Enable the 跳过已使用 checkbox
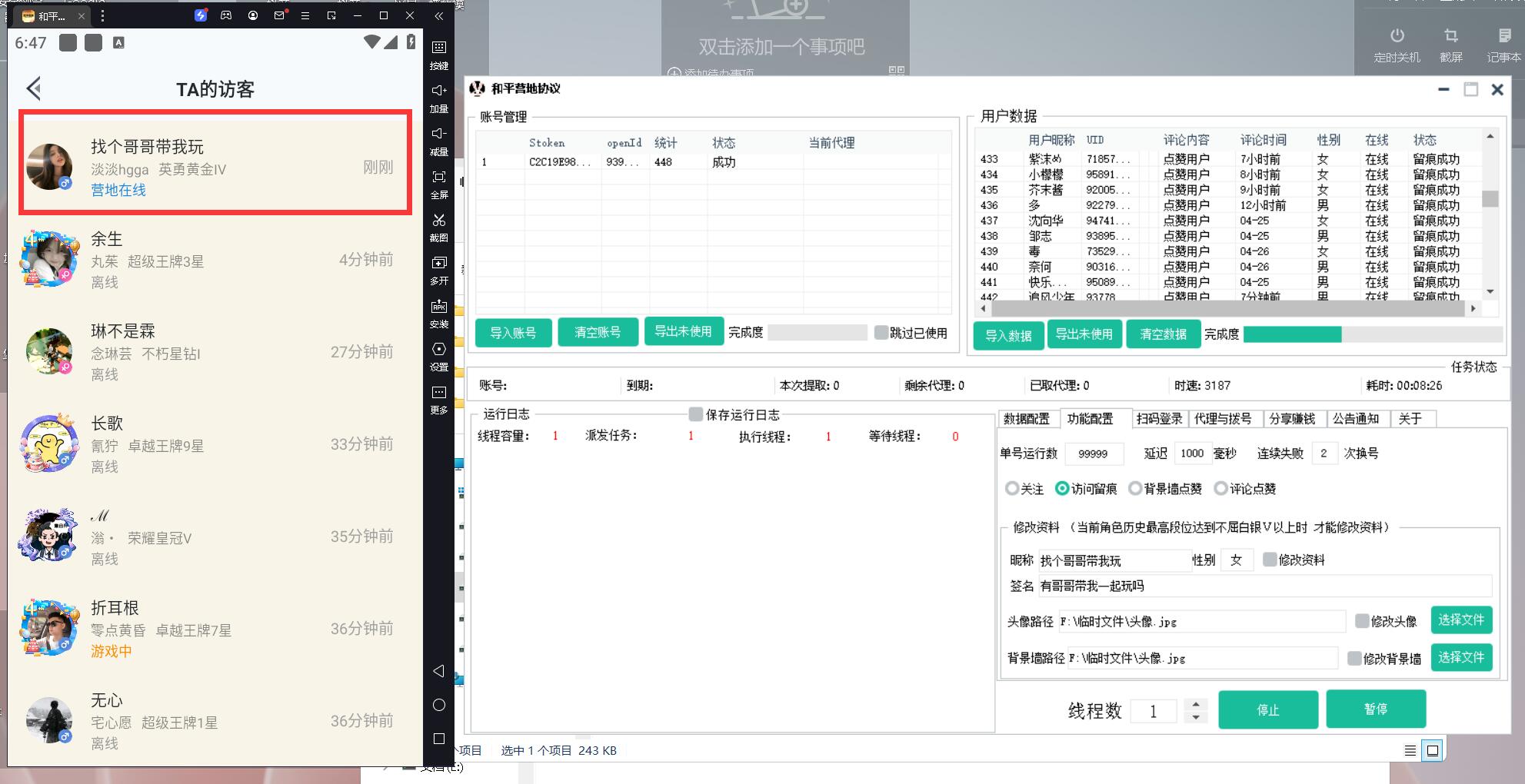The image size is (1525, 784). click(881, 333)
